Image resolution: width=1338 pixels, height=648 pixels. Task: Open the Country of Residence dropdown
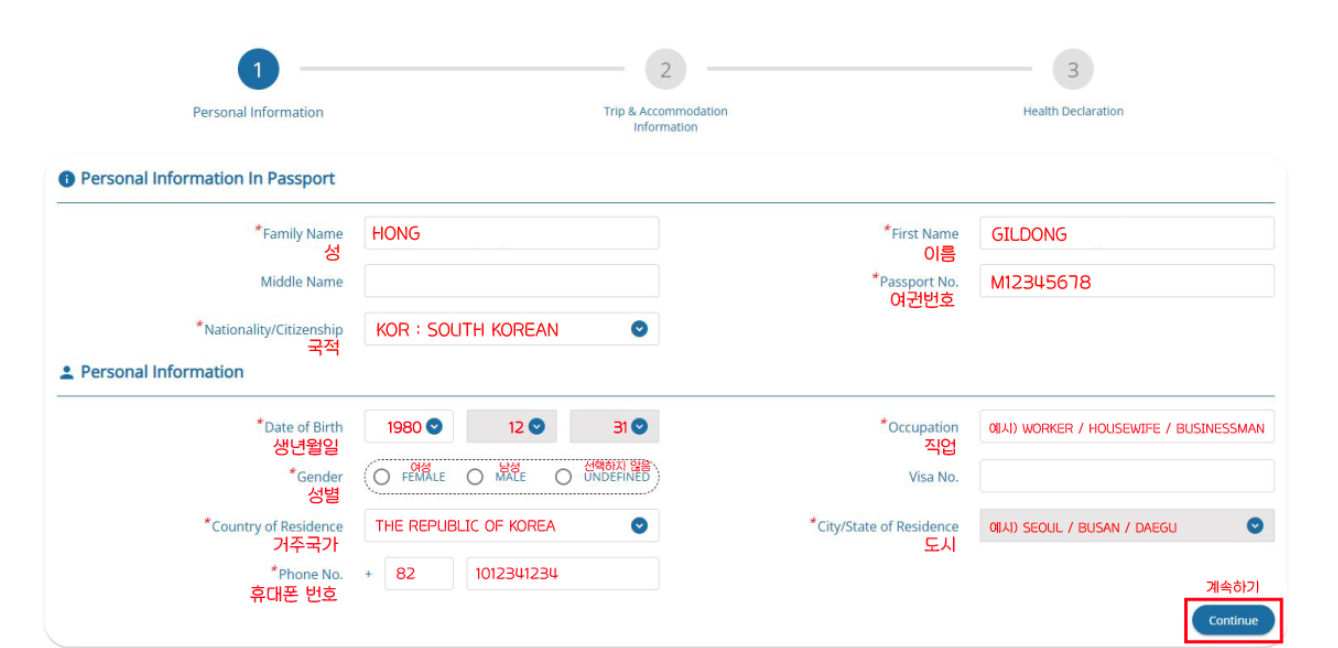point(512,526)
